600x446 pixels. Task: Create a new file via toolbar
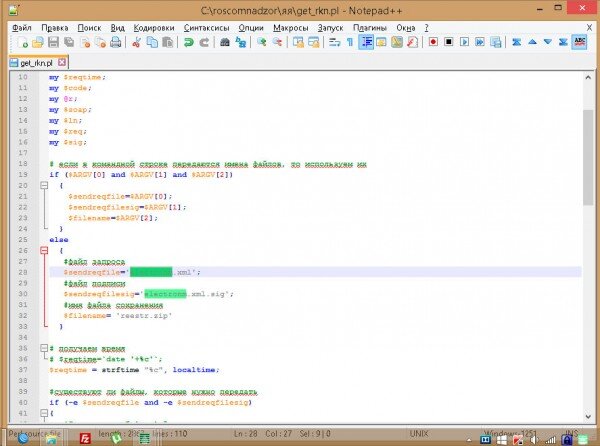[22, 42]
